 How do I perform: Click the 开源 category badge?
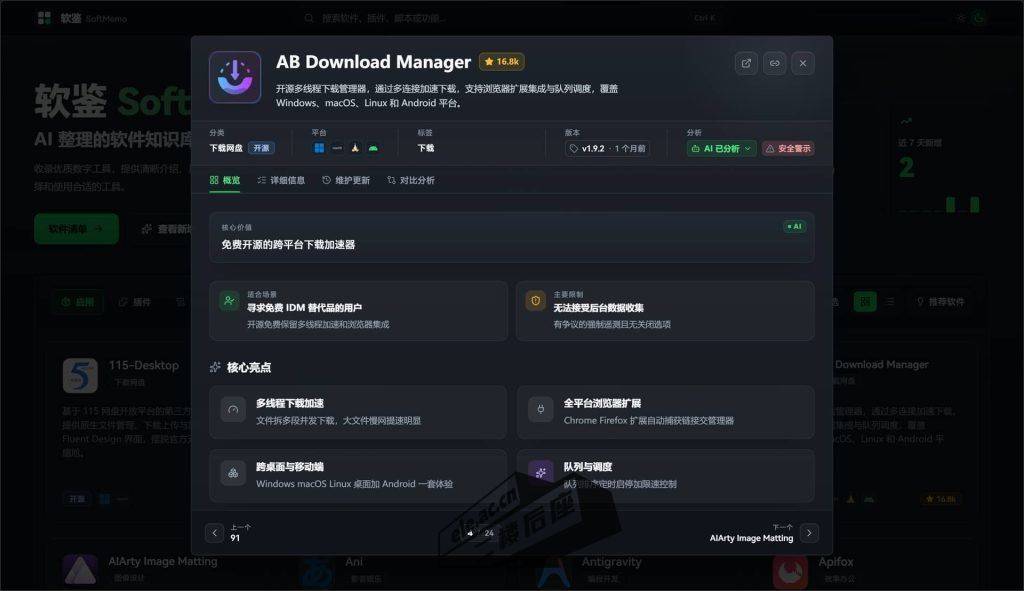tap(261, 148)
